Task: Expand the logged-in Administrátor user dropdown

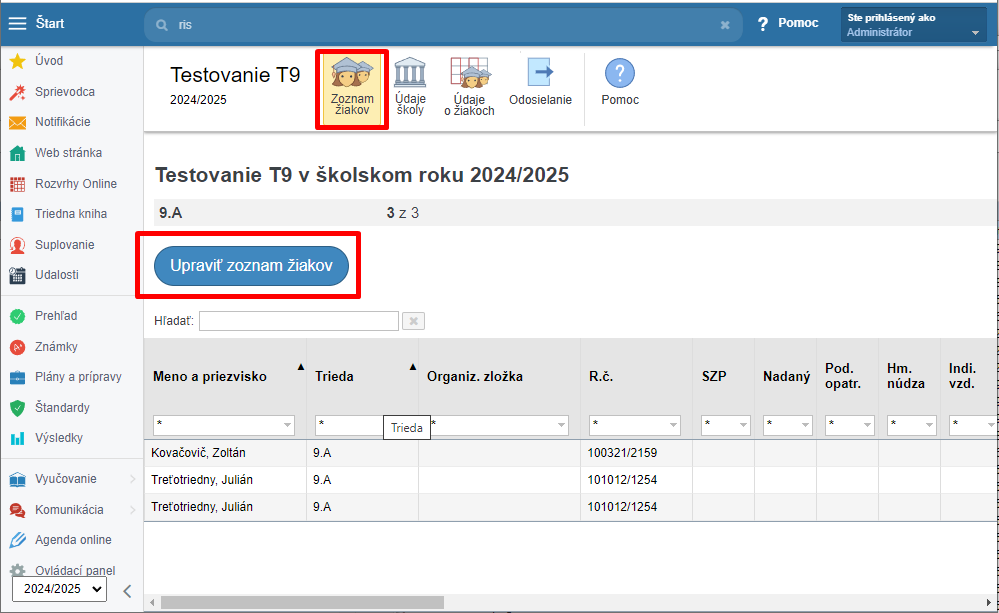Action: click(914, 25)
